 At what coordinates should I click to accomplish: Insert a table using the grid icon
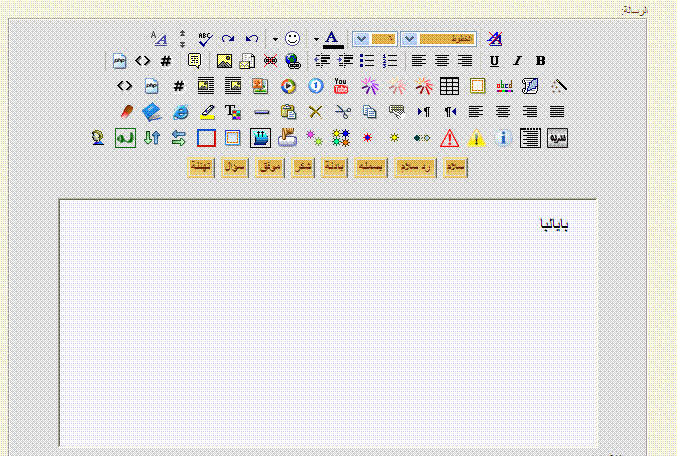[450, 86]
